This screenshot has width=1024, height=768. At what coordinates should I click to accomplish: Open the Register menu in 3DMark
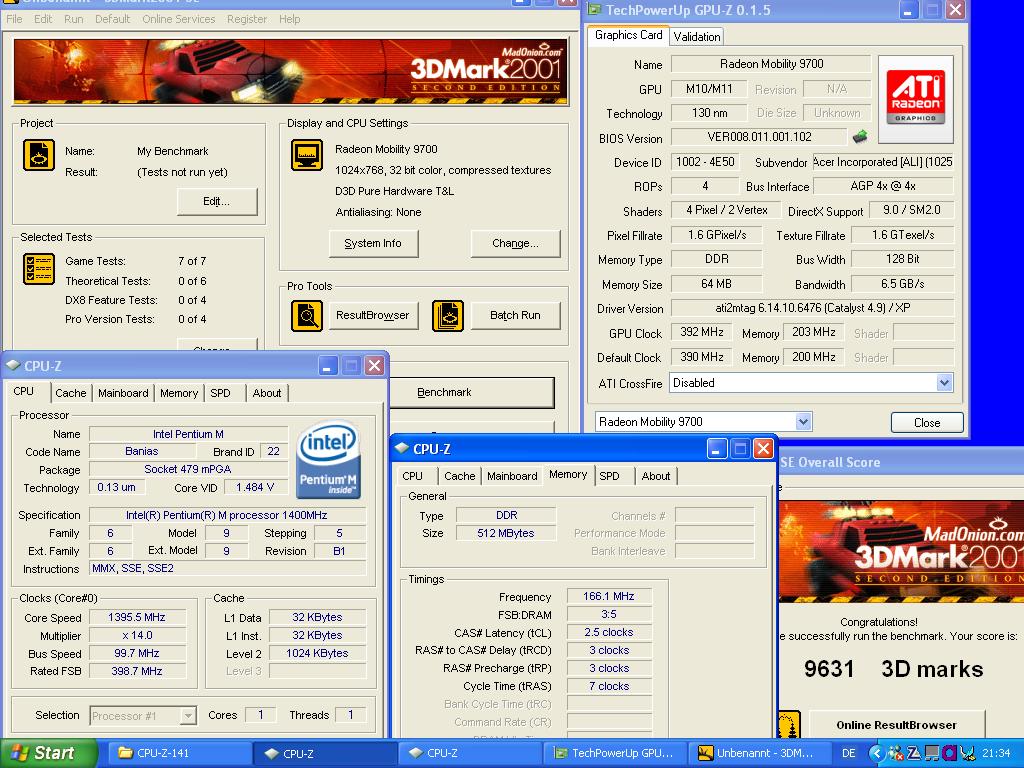(247, 19)
